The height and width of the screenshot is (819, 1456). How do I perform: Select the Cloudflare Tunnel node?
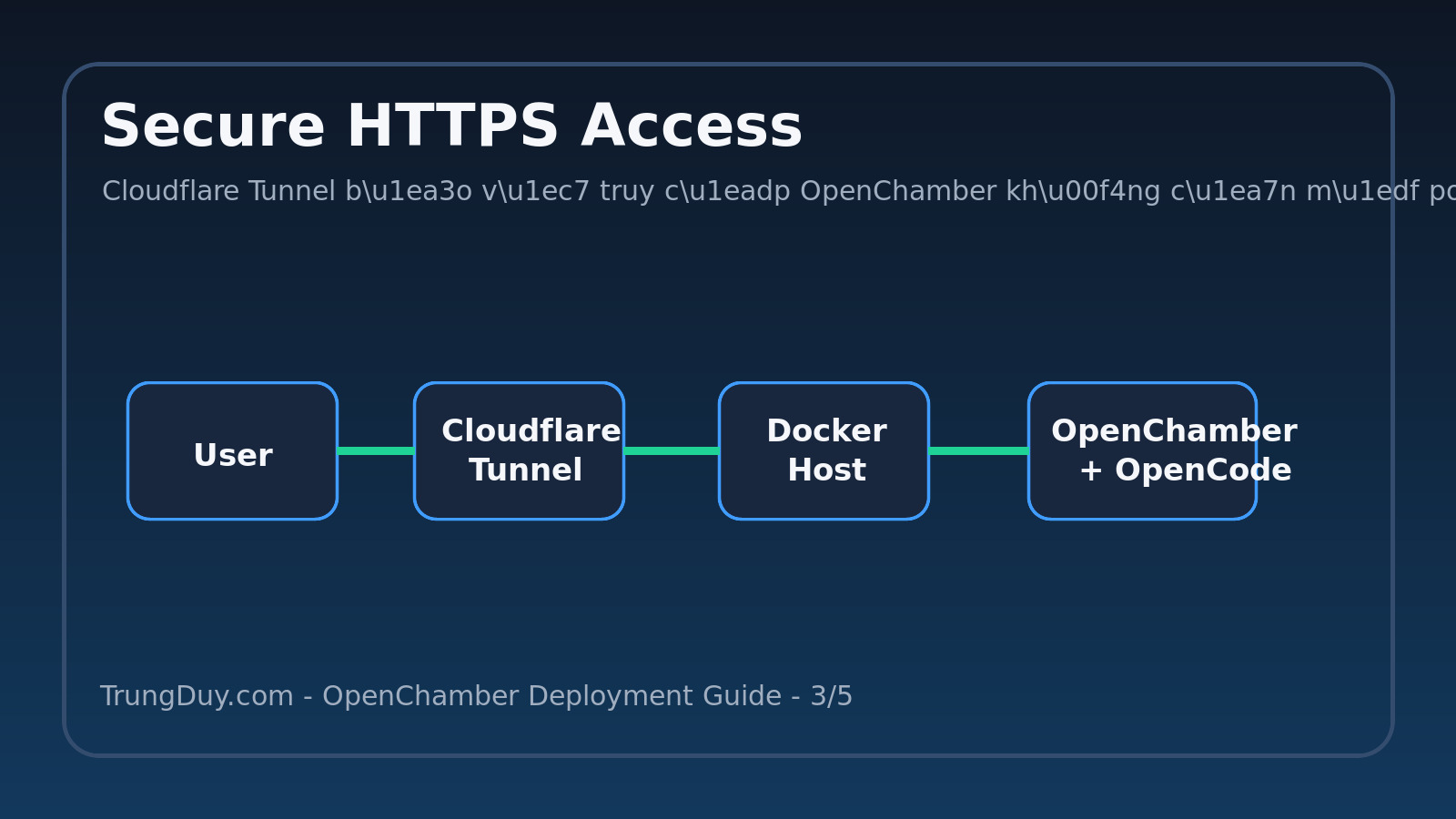click(x=519, y=451)
